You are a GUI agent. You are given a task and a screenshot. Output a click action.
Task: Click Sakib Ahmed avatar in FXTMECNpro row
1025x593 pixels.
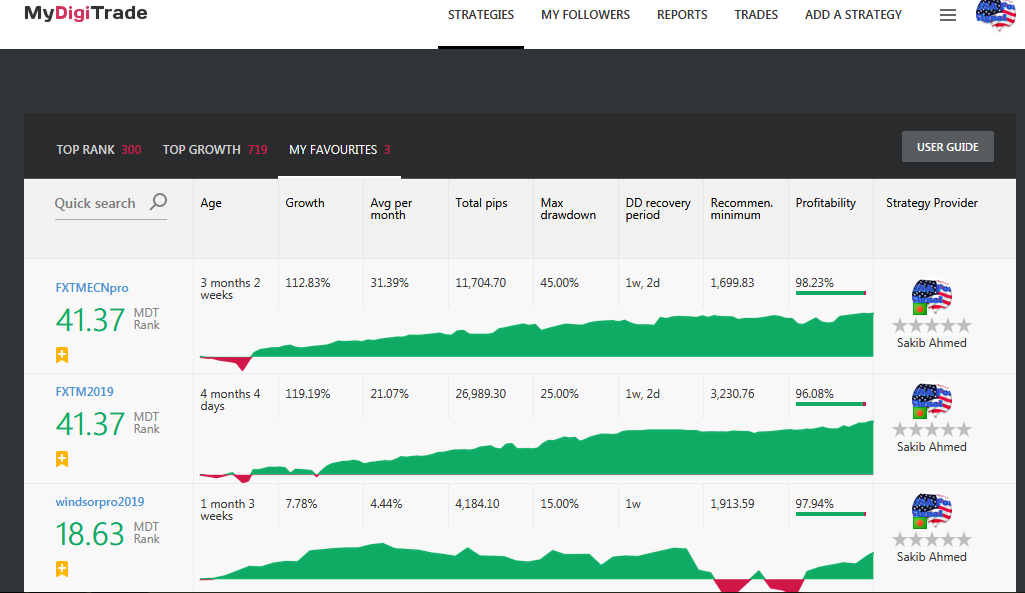coord(932,297)
